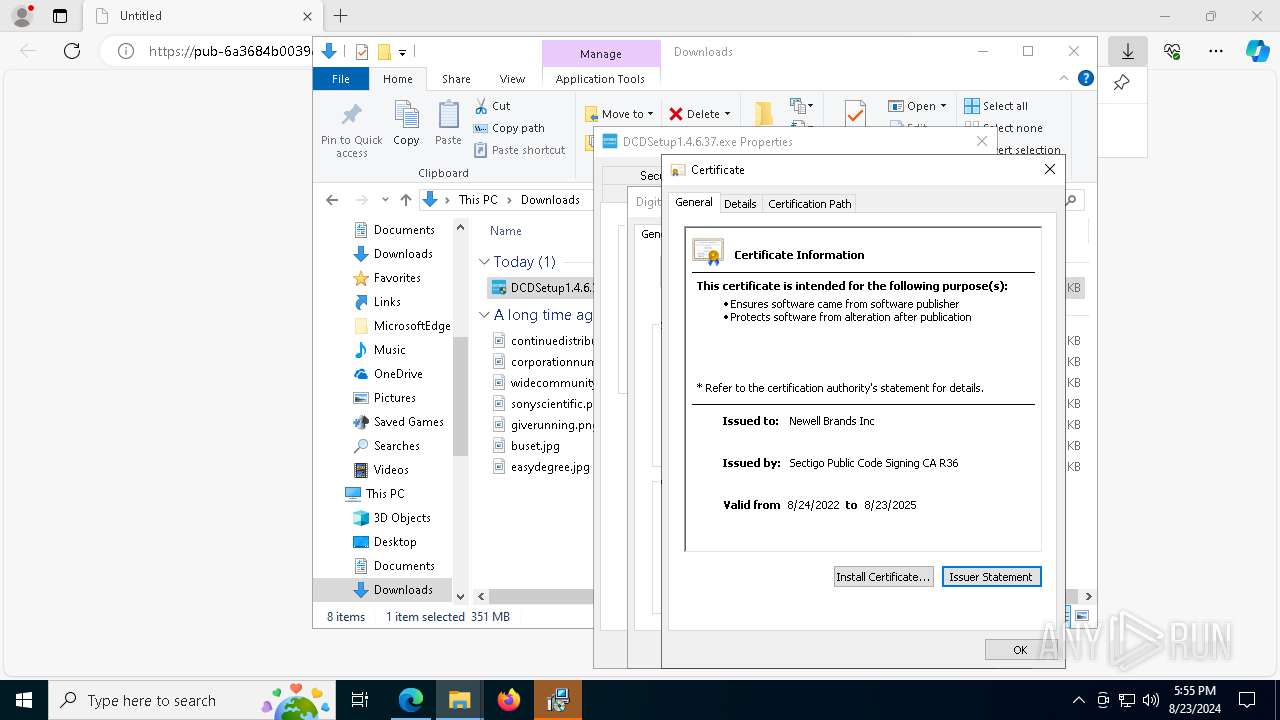Click the Name column header

click(506, 231)
